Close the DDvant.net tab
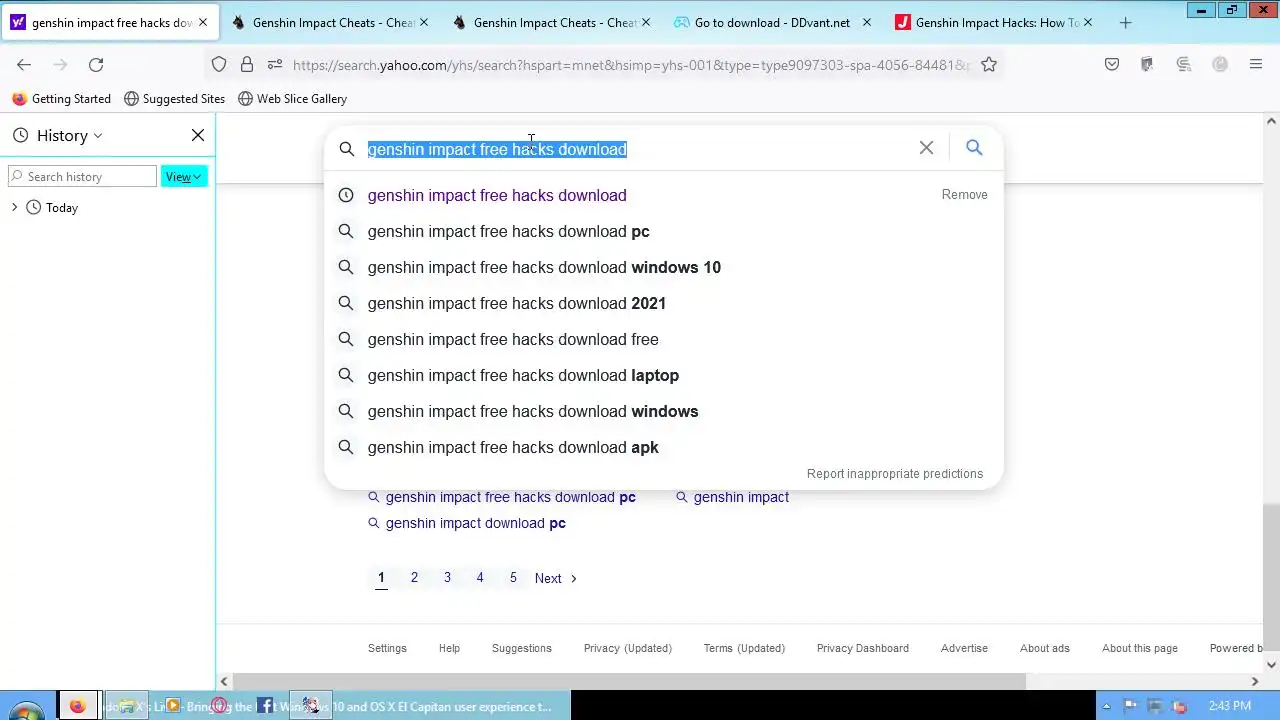This screenshot has height=720, width=1280. coord(866,22)
